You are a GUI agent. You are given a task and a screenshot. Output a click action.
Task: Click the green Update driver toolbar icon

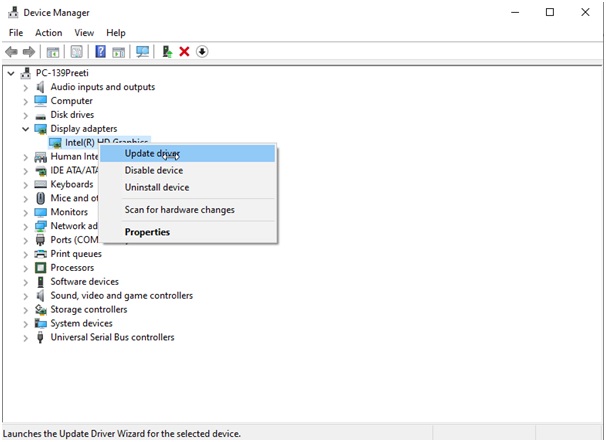pos(167,52)
